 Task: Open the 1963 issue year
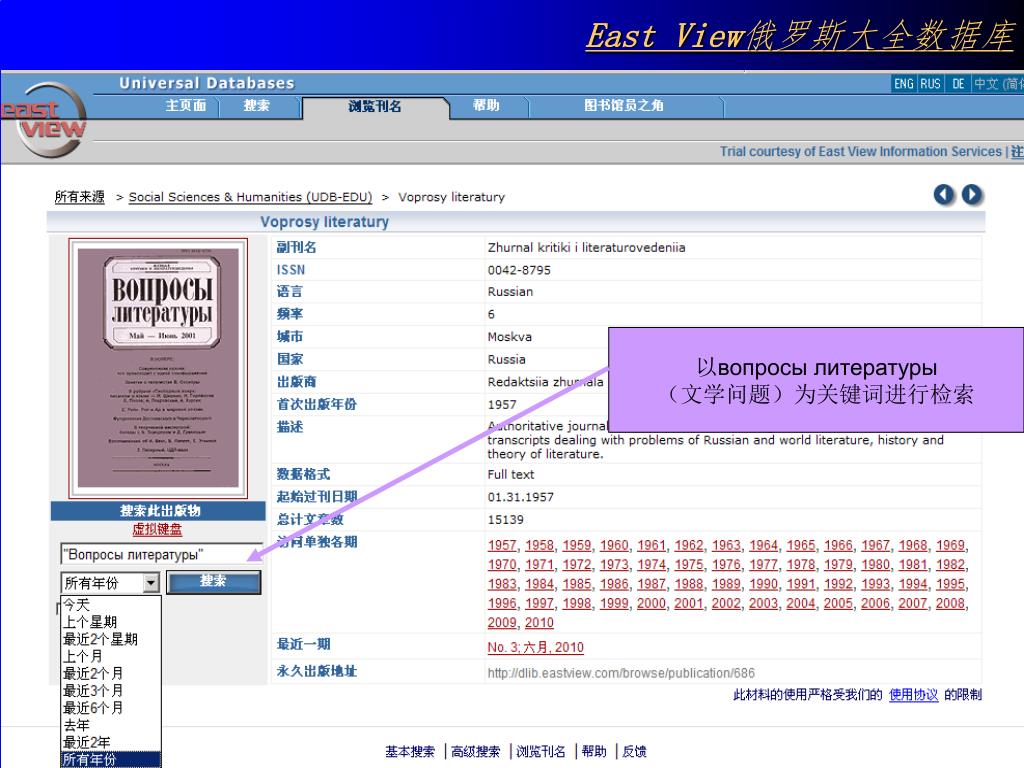tap(726, 545)
